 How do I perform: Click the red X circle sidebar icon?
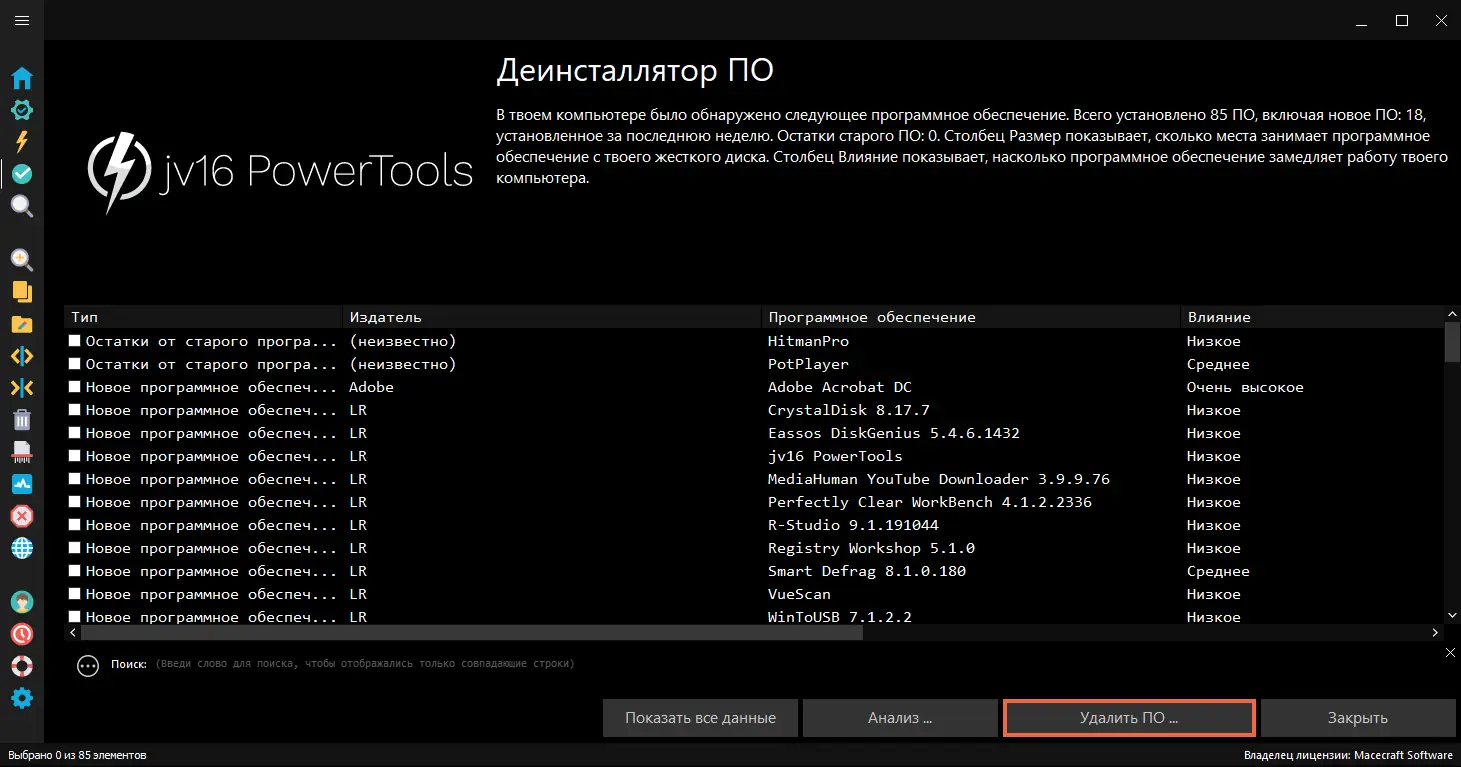22,516
